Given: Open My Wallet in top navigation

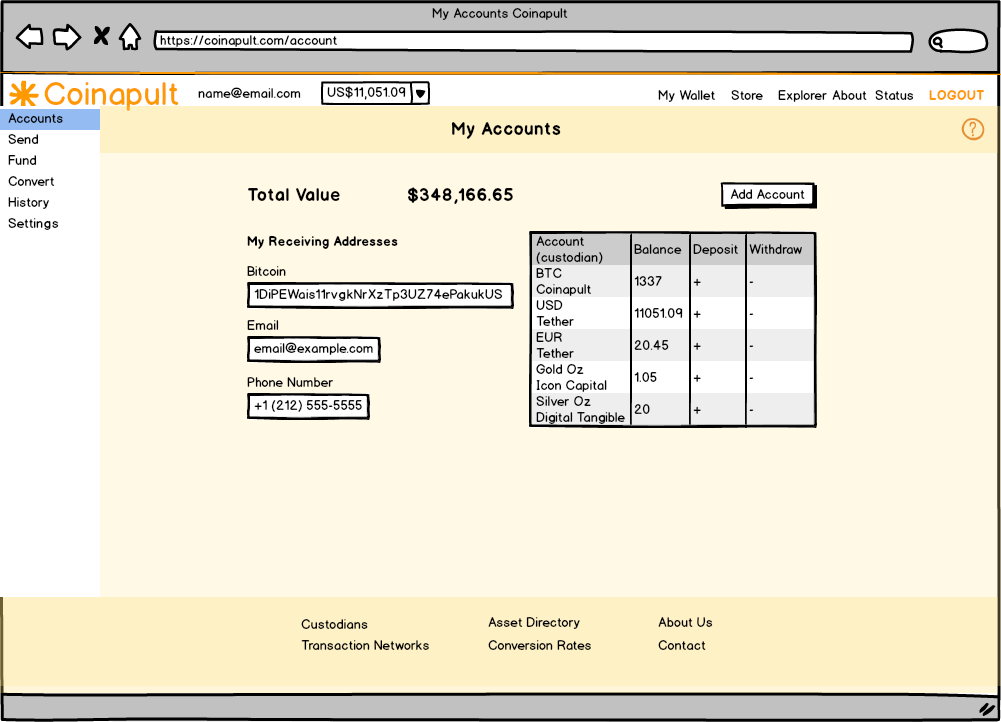Looking at the screenshot, I should [686, 96].
